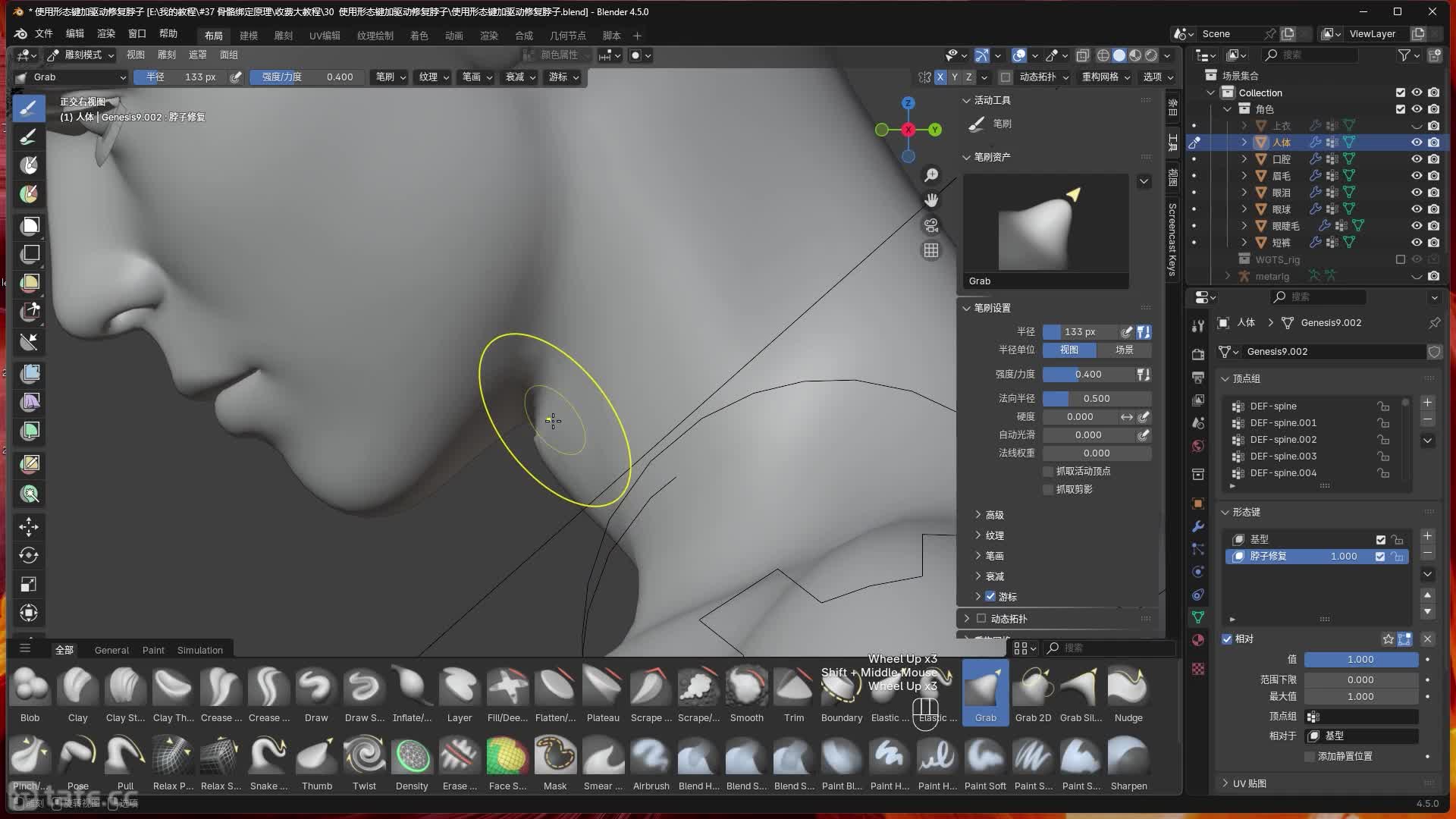Toggle 相对 shape key checkbox
1456x819 pixels.
coord(1227,639)
